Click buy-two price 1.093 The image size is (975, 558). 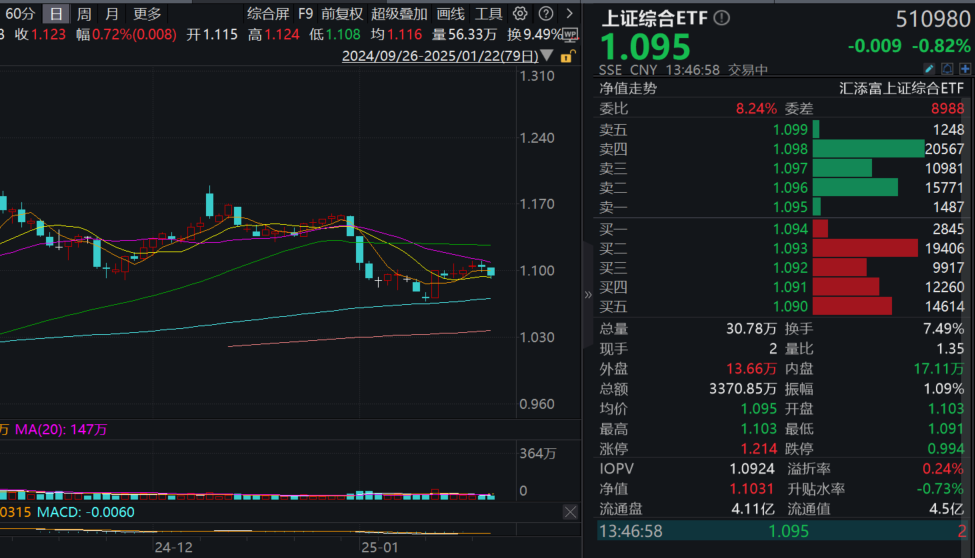[x=790, y=248]
